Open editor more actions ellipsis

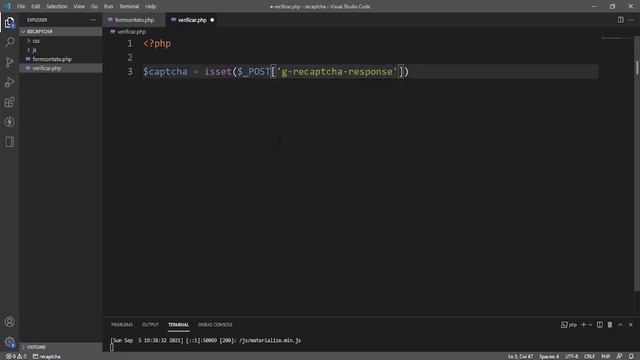click(631, 20)
